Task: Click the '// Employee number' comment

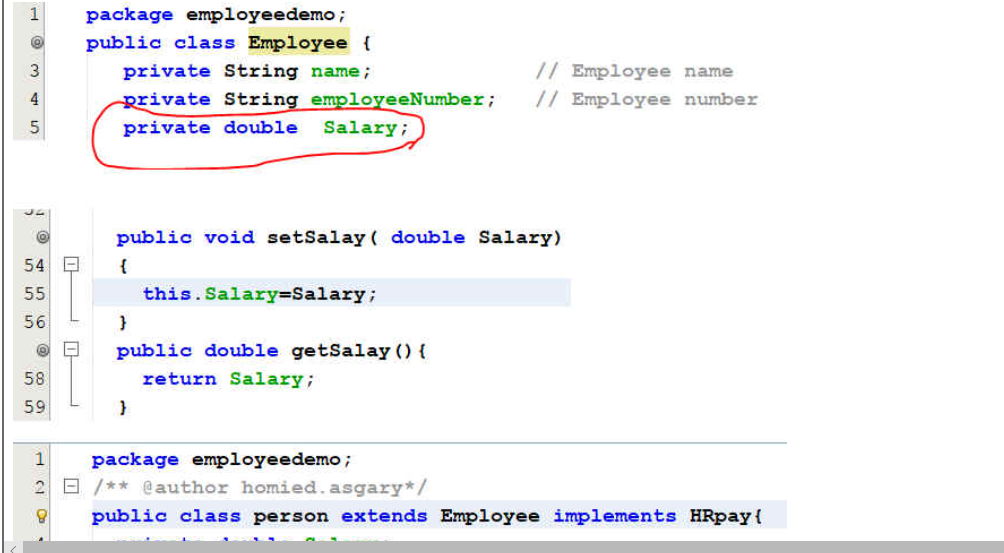Action: (647, 99)
